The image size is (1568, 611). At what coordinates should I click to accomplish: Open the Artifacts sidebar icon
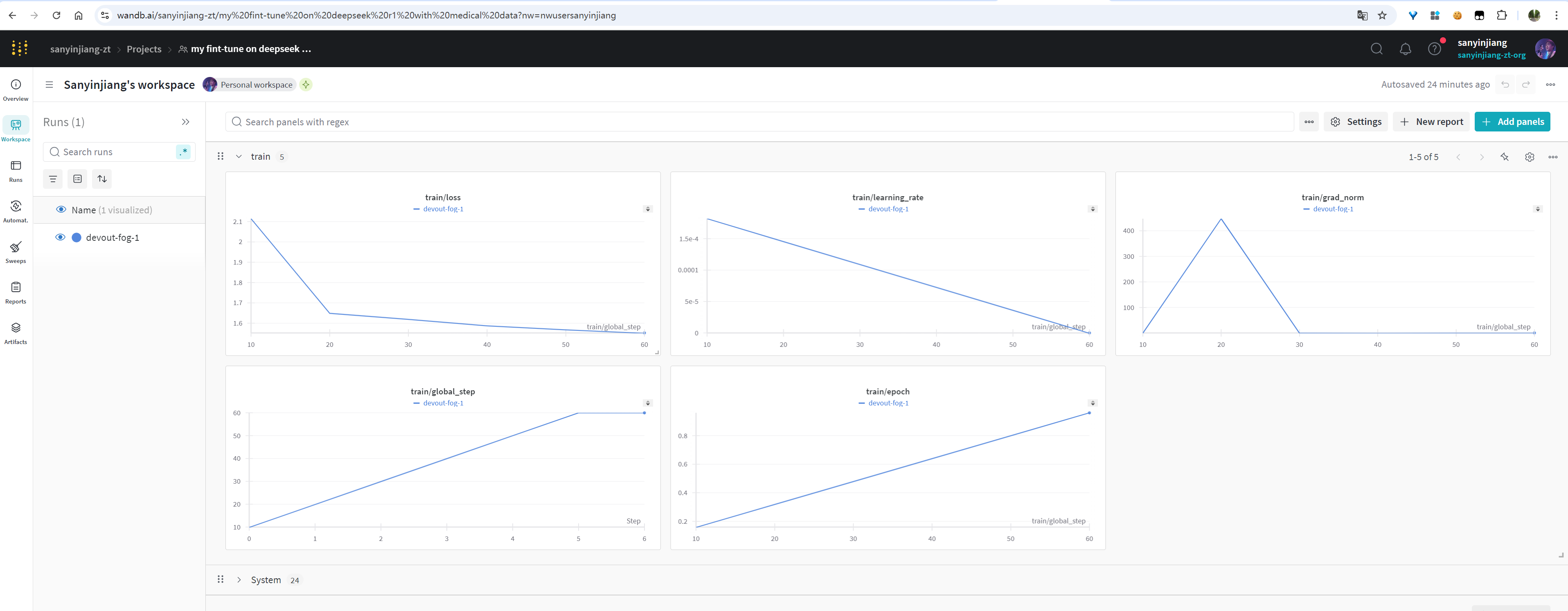click(x=16, y=332)
